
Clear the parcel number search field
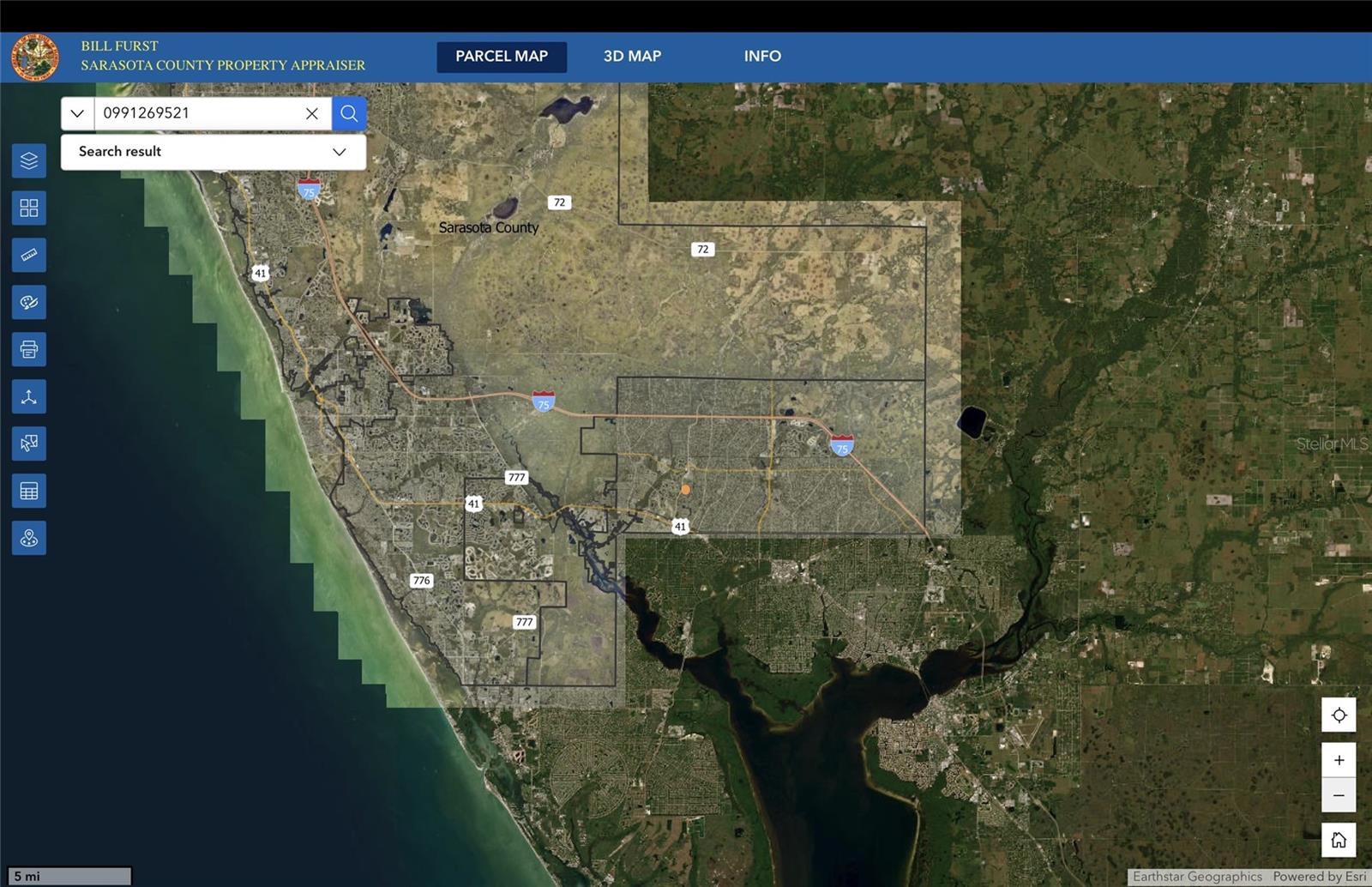[311, 112]
